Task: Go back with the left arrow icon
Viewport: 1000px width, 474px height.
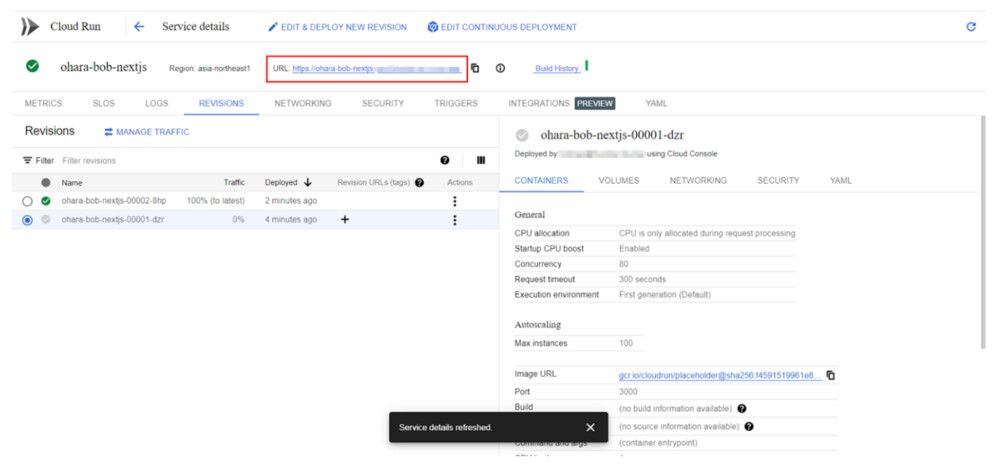Action: [x=139, y=27]
